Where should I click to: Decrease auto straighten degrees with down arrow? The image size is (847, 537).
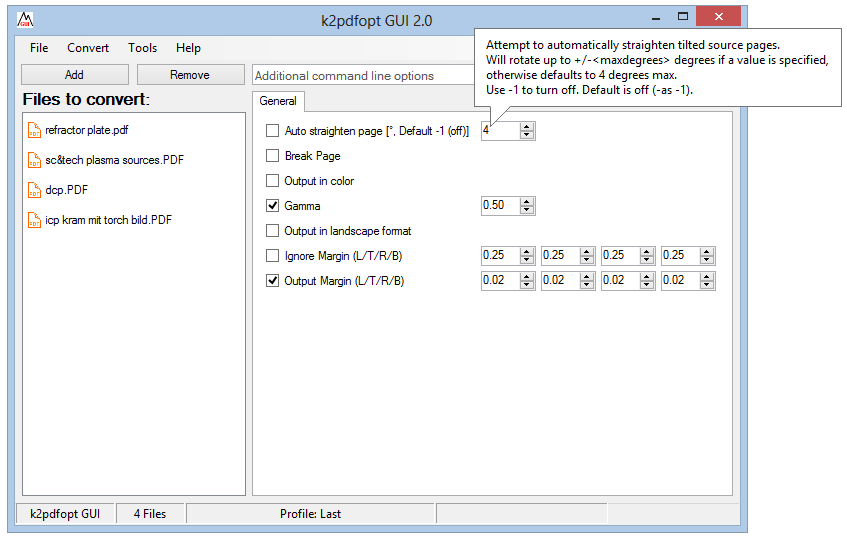(527, 135)
